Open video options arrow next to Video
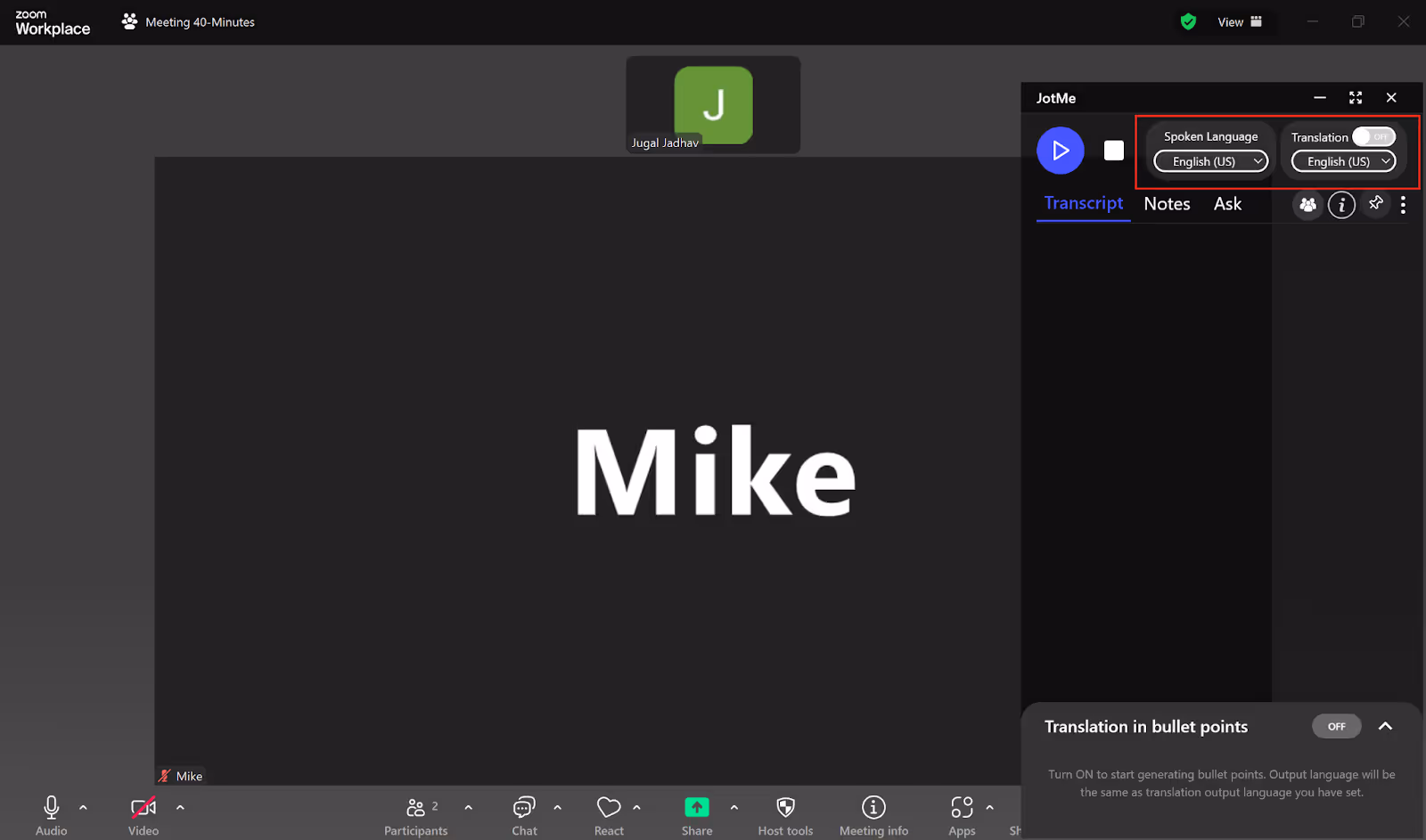Screen dimensions: 1426x840 [x=180, y=807]
